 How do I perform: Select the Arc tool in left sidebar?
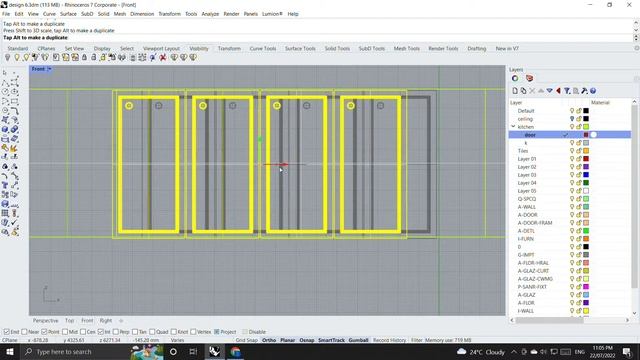(x=5, y=101)
